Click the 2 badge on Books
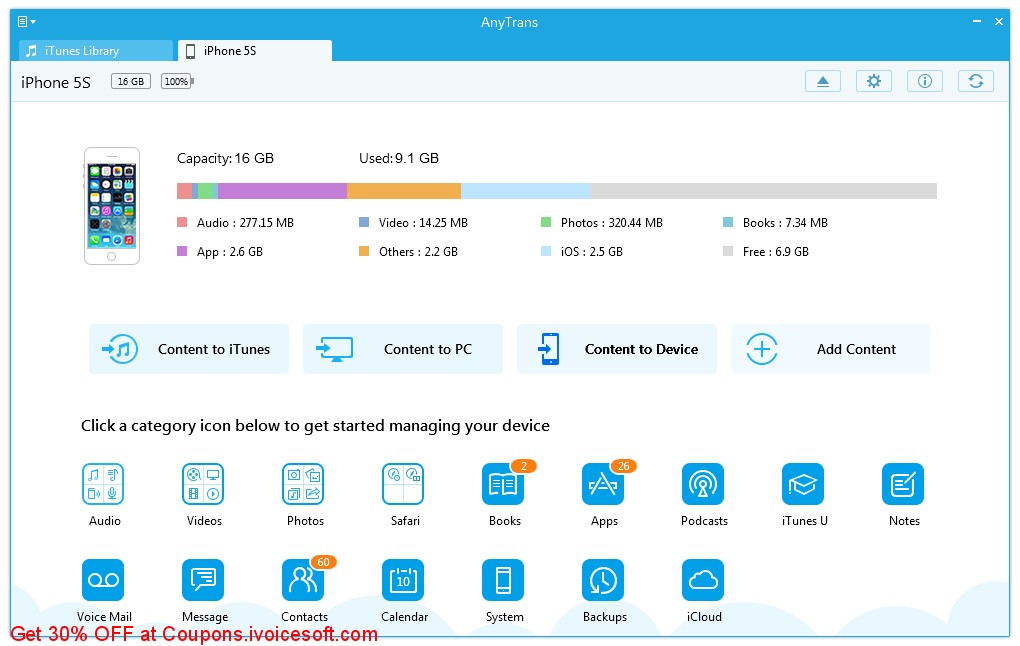The image size is (1020, 646). click(x=524, y=466)
